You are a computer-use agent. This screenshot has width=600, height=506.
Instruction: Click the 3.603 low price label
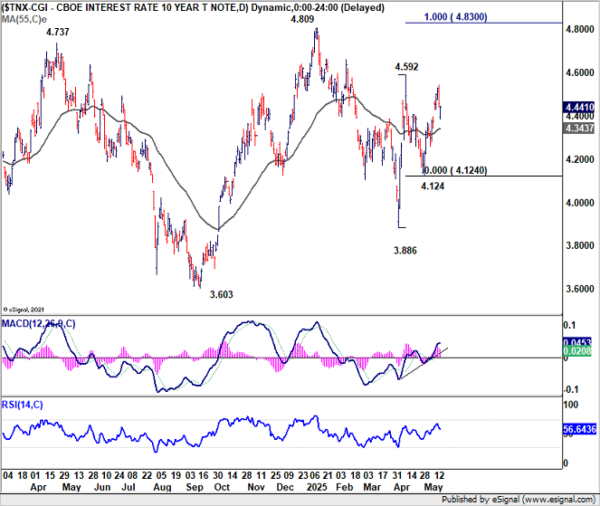pos(222,295)
